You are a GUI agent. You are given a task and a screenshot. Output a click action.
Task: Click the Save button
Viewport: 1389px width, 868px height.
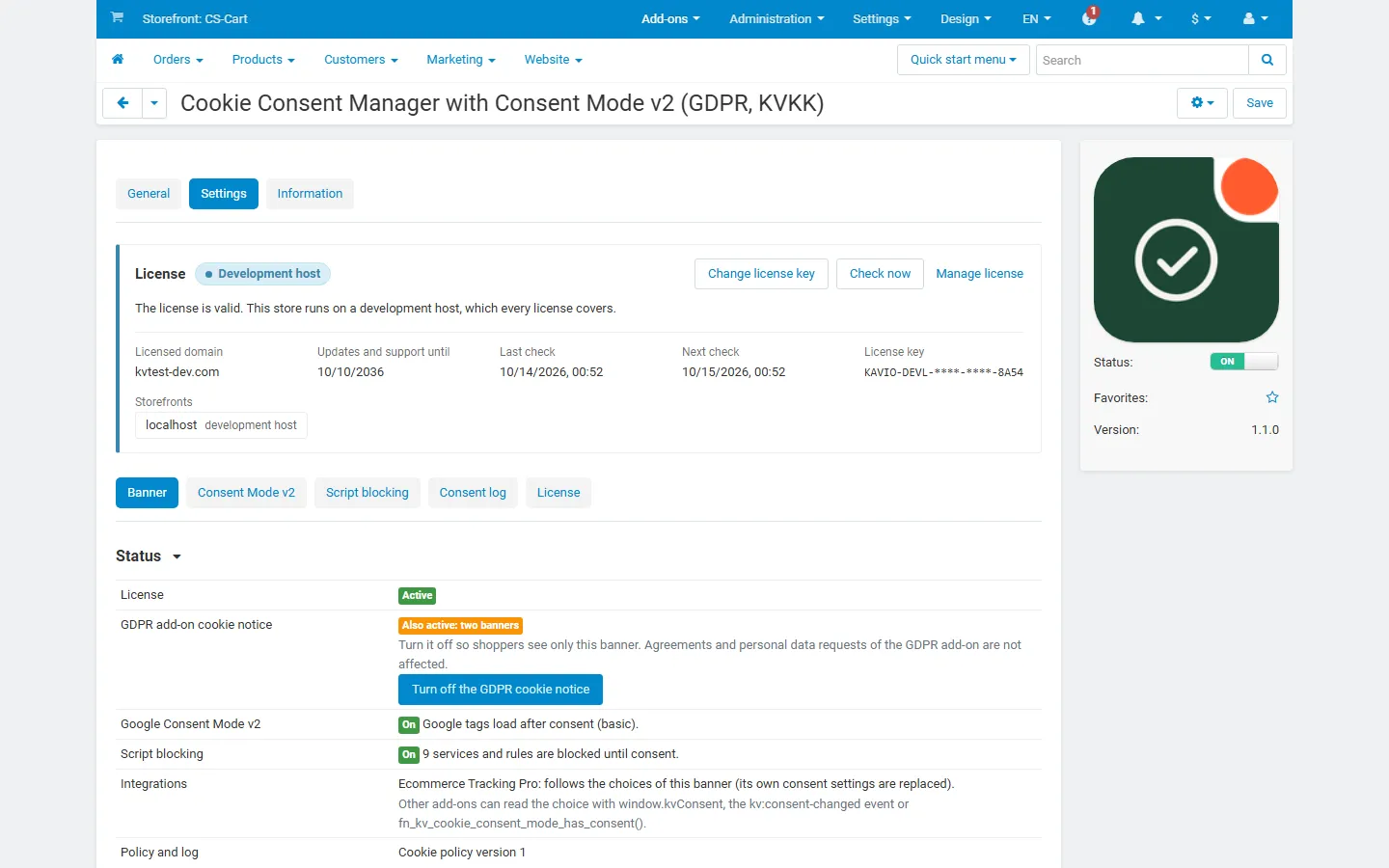pos(1260,103)
